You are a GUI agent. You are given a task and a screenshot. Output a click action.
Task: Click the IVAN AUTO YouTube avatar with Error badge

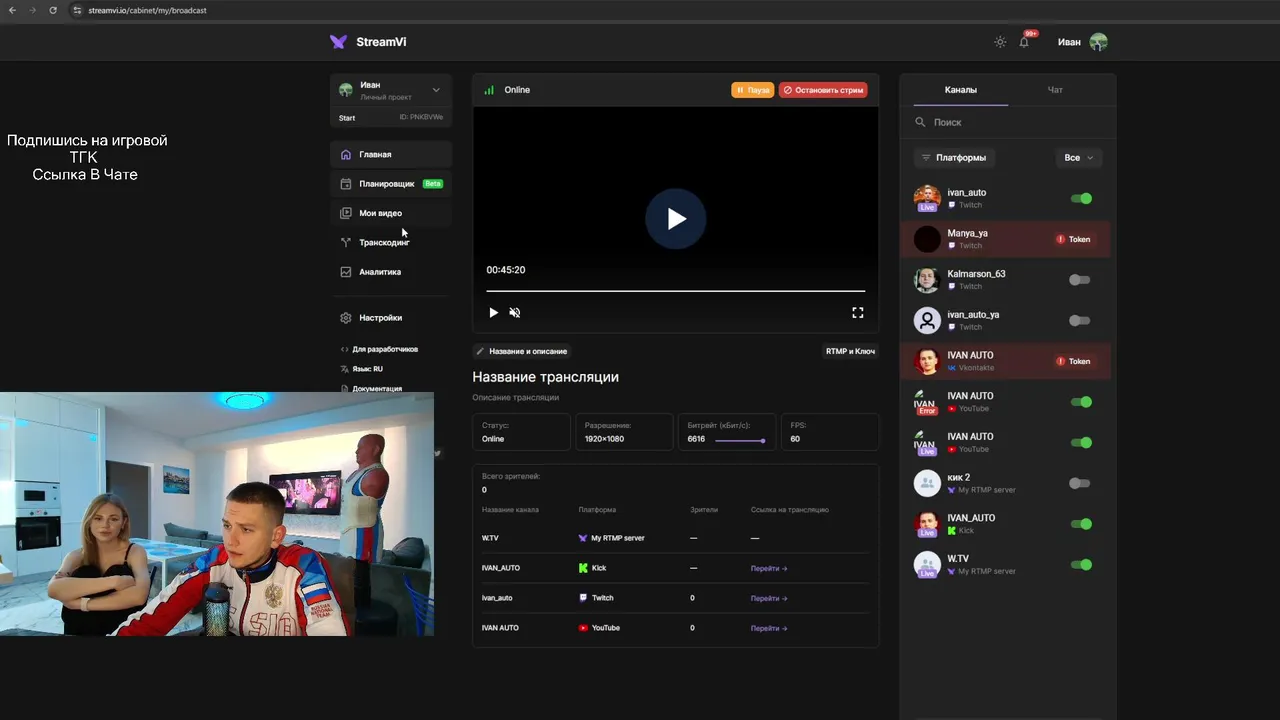click(x=927, y=402)
